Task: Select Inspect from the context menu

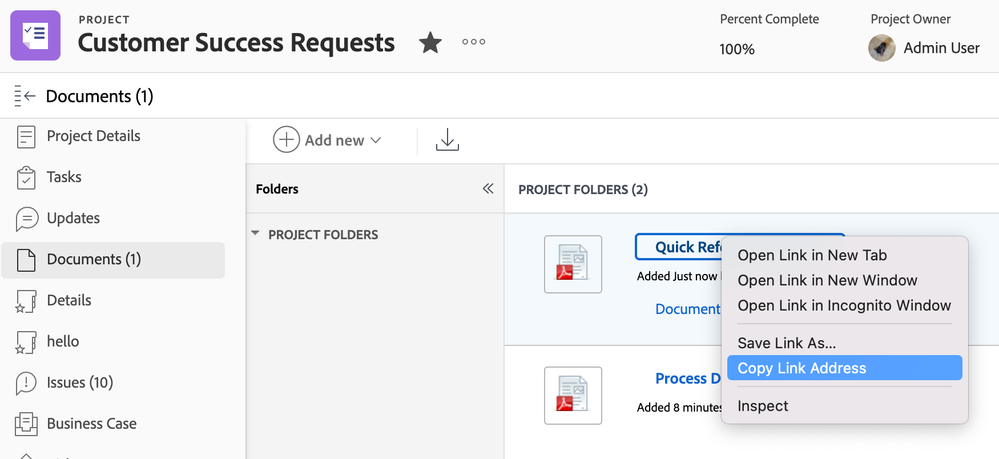Action: pos(763,406)
